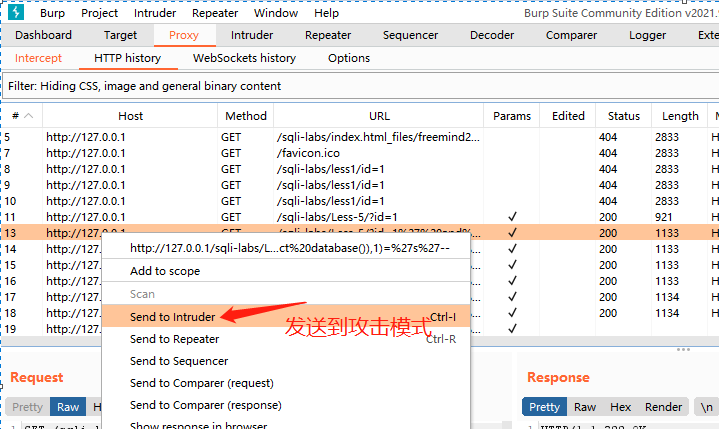This screenshot has width=719, height=429.
Task: Sort by the URL column header
Action: click(x=379, y=116)
